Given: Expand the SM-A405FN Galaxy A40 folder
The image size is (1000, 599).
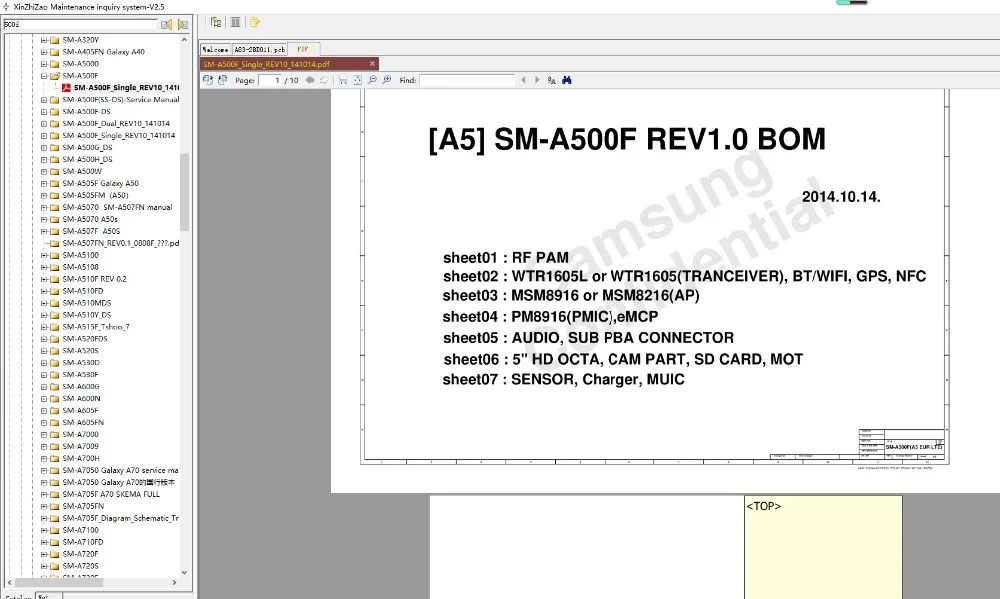Looking at the screenshot, I should (44, 52).
